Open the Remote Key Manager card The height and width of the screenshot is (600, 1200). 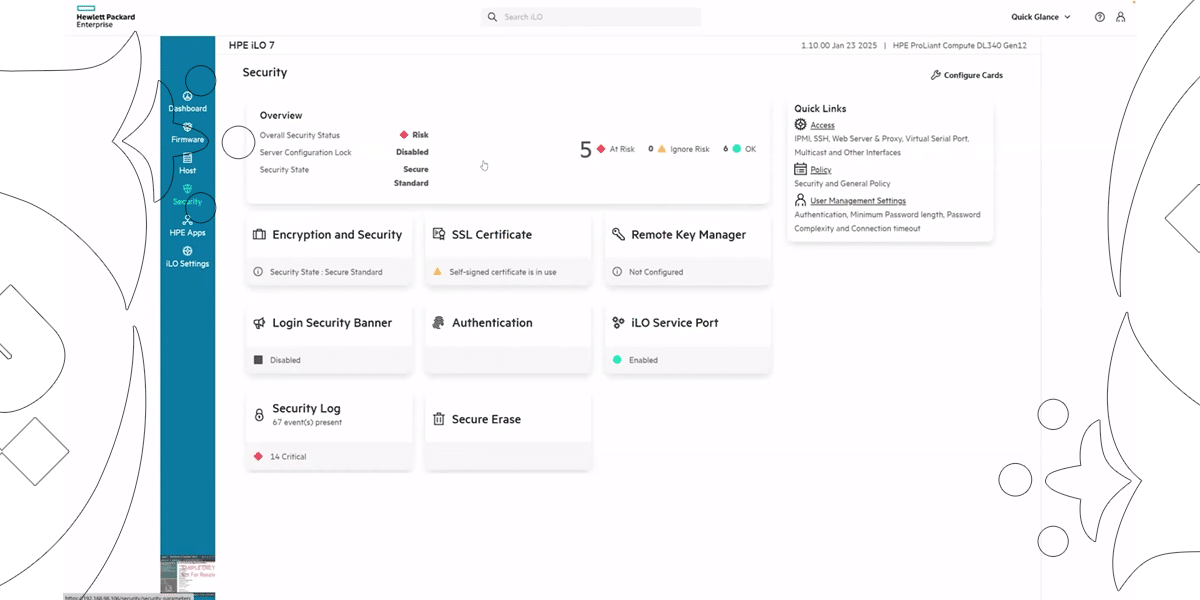click(x=687, y=235)
